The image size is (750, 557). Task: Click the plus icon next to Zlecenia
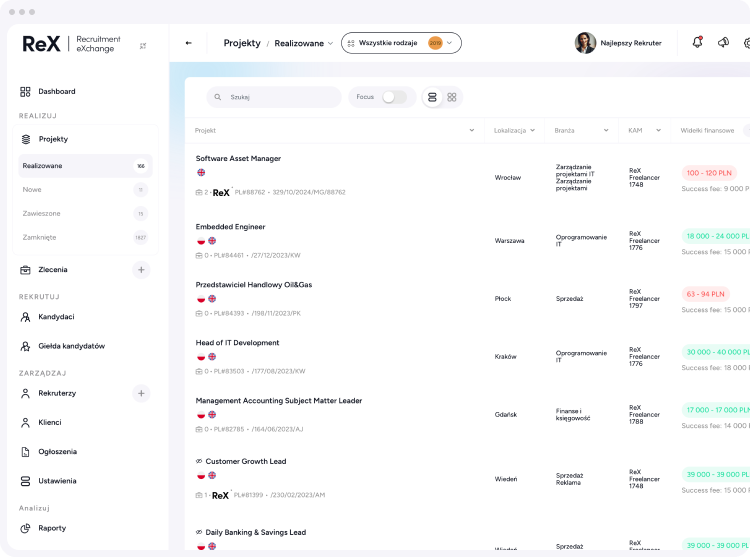(x=141, y=269)
